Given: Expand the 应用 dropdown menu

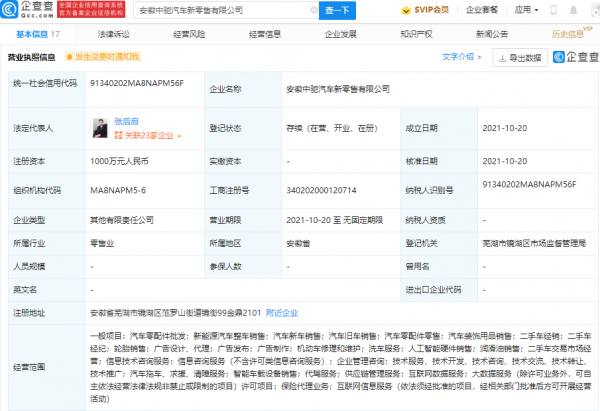Looking at the screenshot, I should 526,10.
